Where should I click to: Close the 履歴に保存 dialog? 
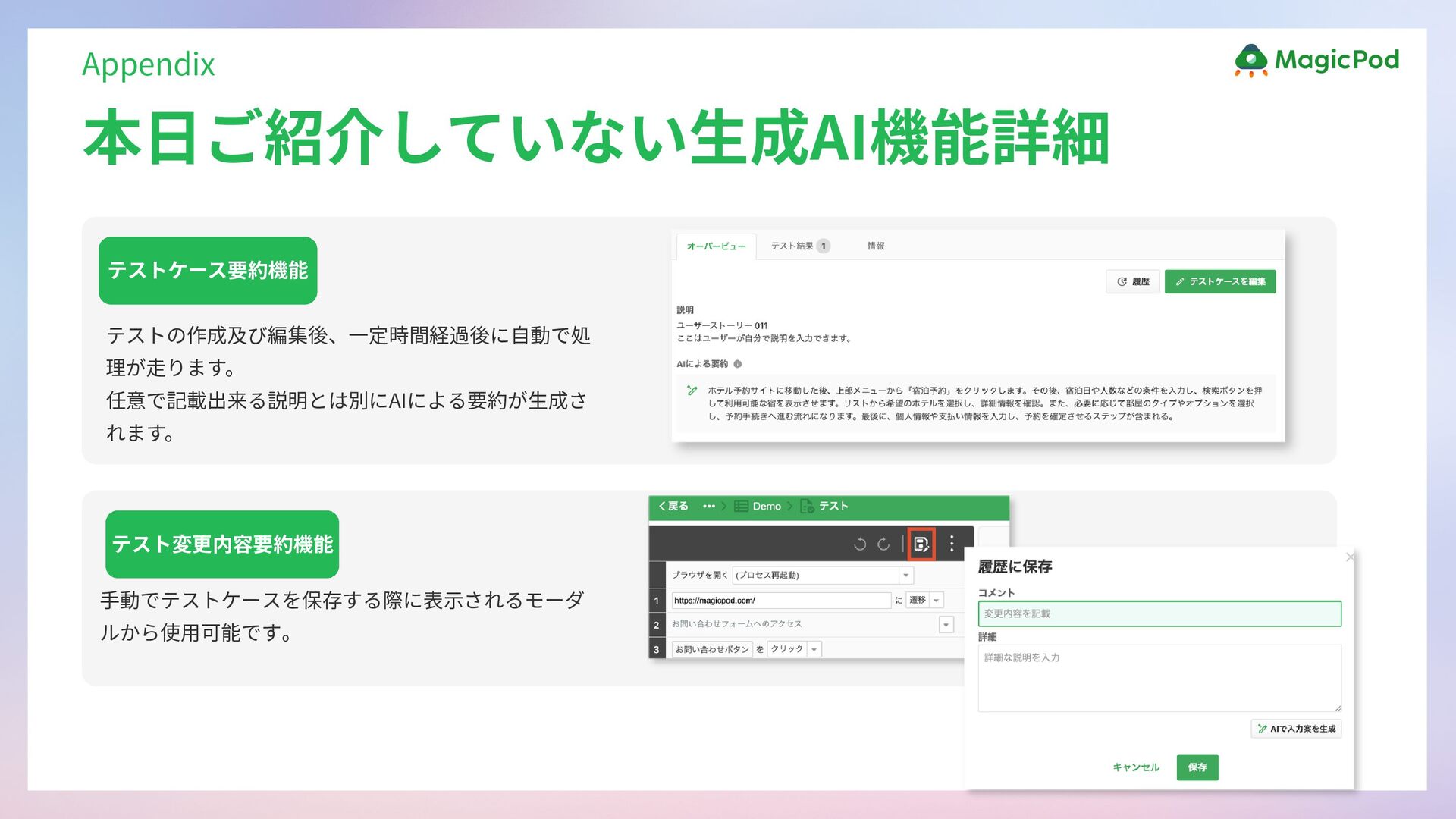point(1349,557)
